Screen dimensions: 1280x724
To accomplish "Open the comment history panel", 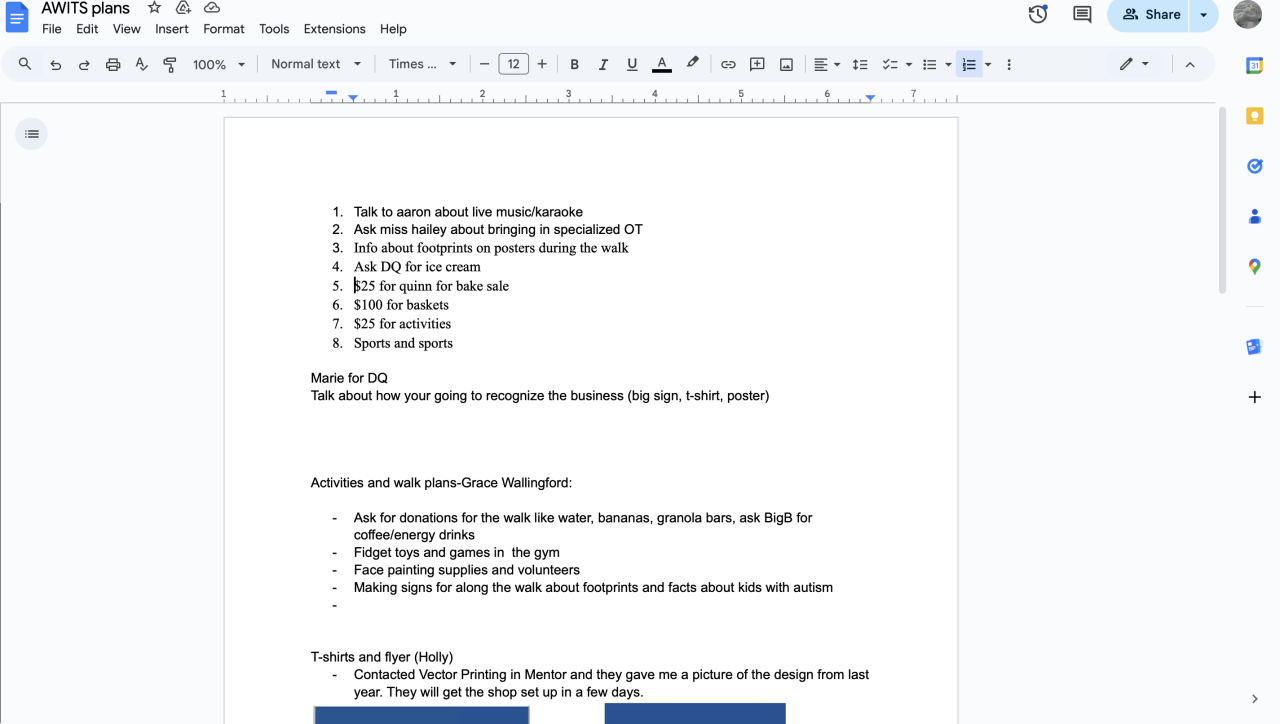I will [1082, 14].
